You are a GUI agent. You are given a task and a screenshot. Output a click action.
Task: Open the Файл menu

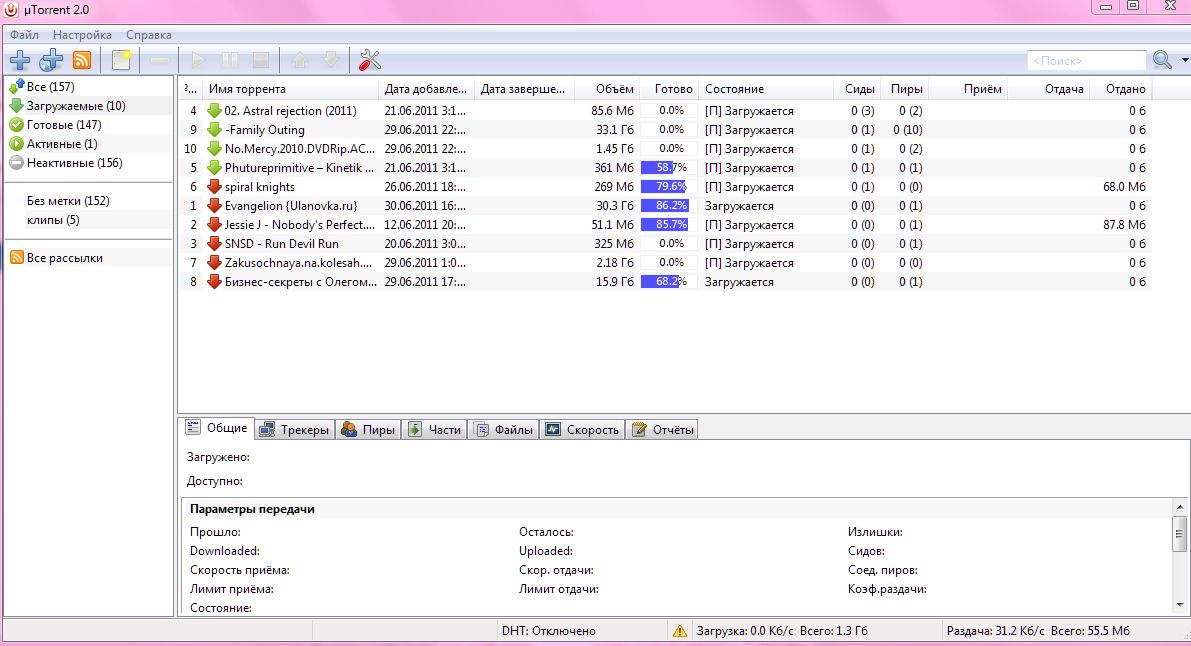tap(24, 35)
